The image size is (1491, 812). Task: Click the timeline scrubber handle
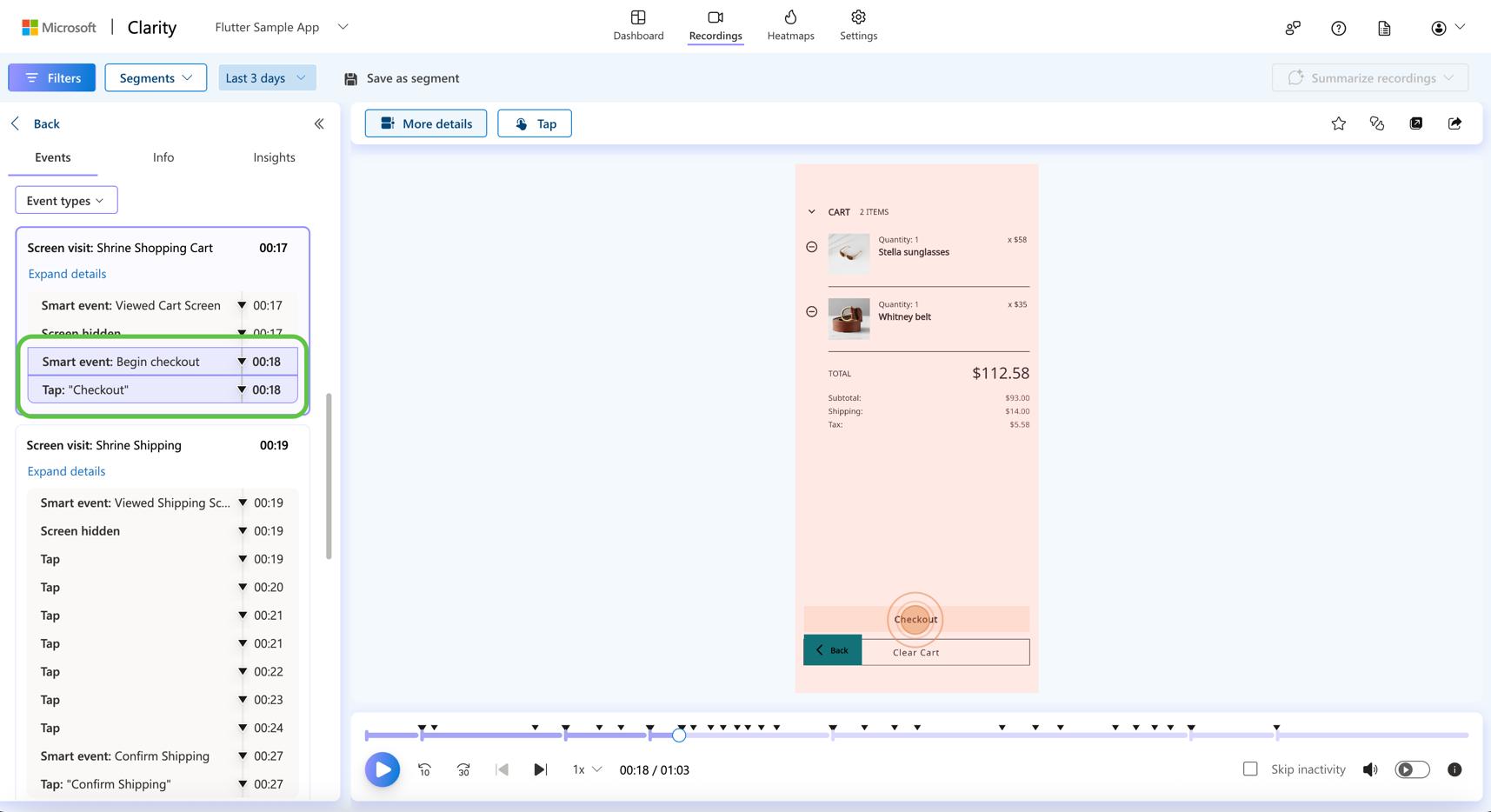[679, 735]
